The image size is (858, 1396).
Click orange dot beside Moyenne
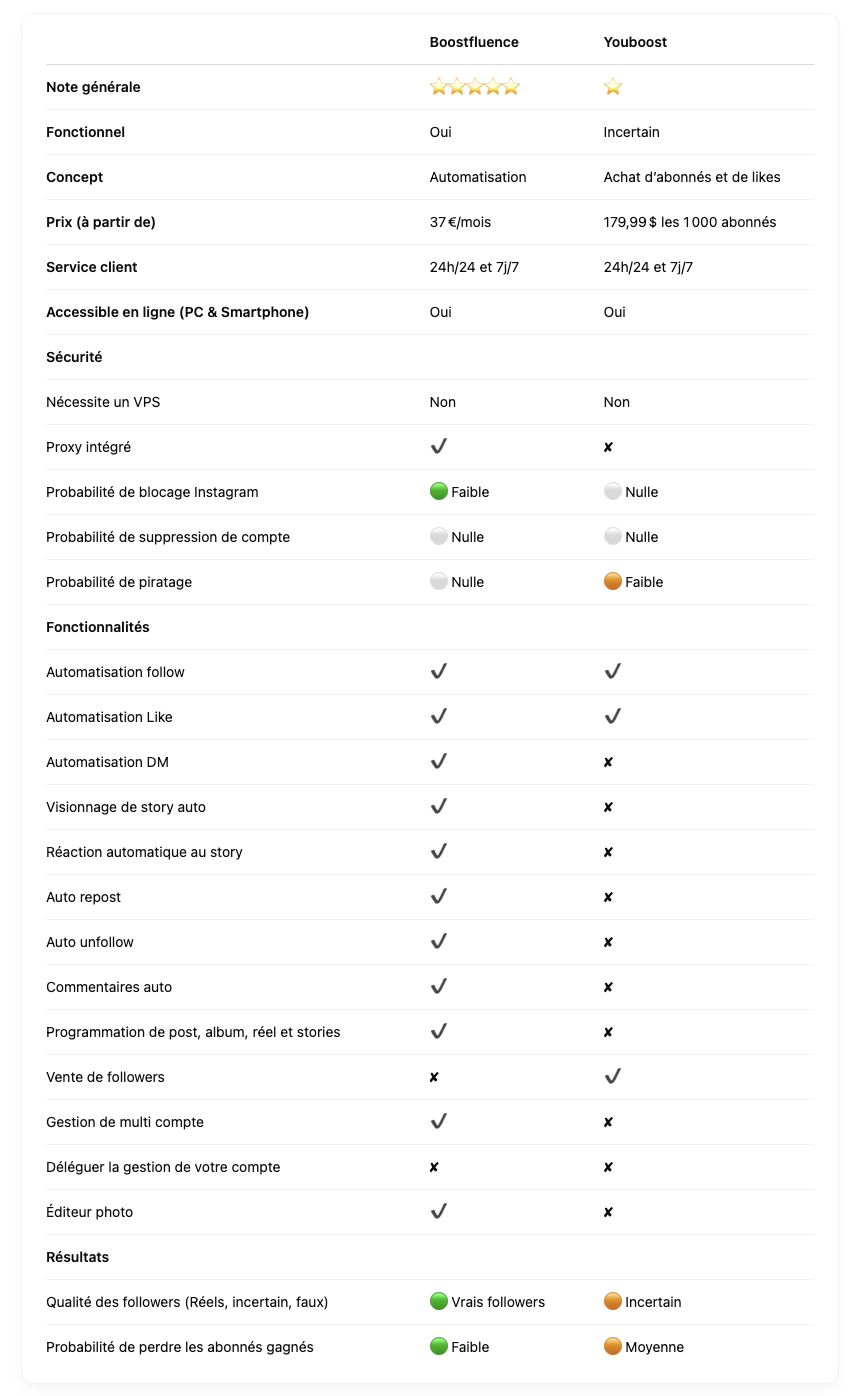613,1346
